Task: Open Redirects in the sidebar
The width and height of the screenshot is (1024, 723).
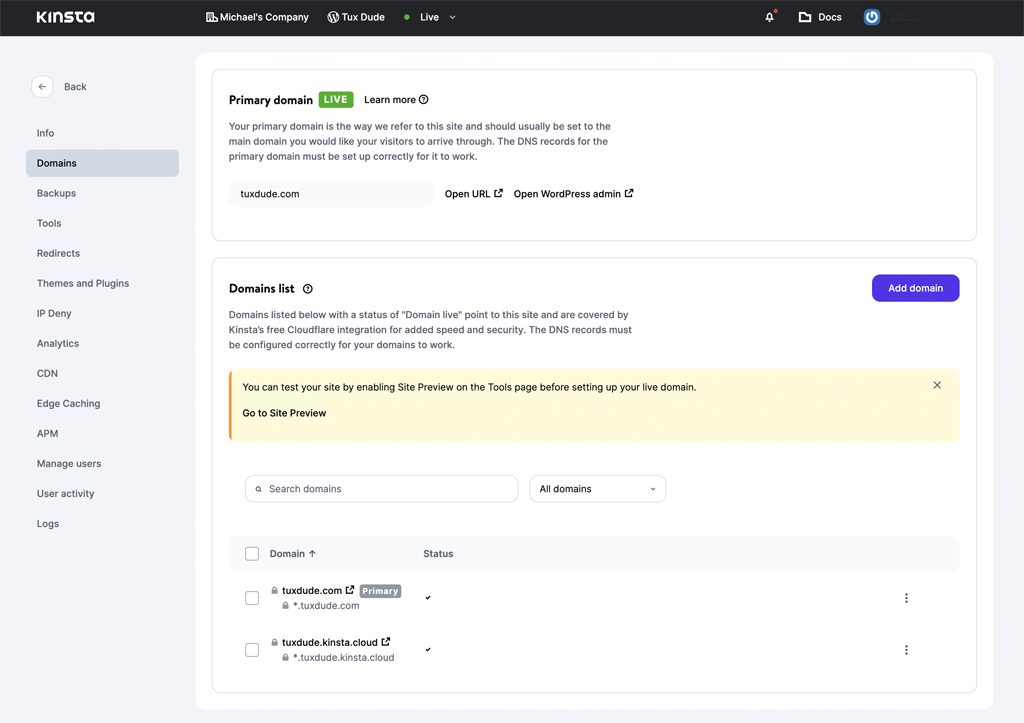Action: [x=58, y=253]
